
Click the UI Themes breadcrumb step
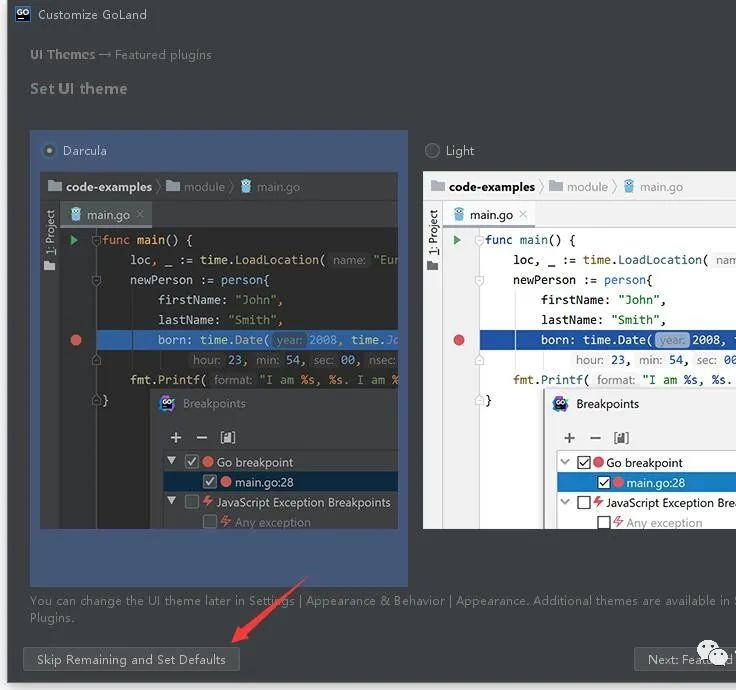point(62,54)
